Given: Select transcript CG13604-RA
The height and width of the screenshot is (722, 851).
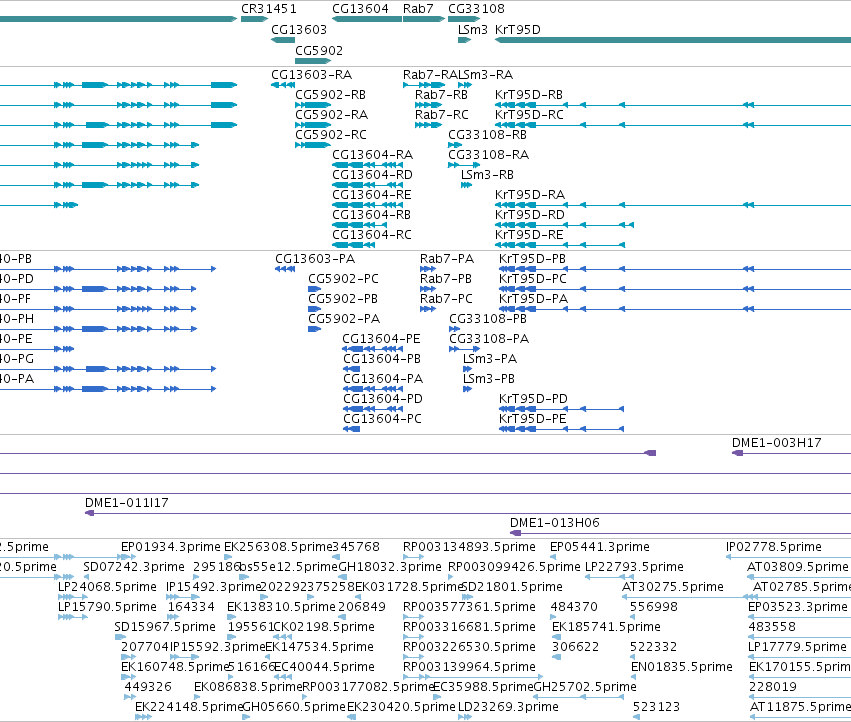Looking at the screenshot, I should point(373,155).
